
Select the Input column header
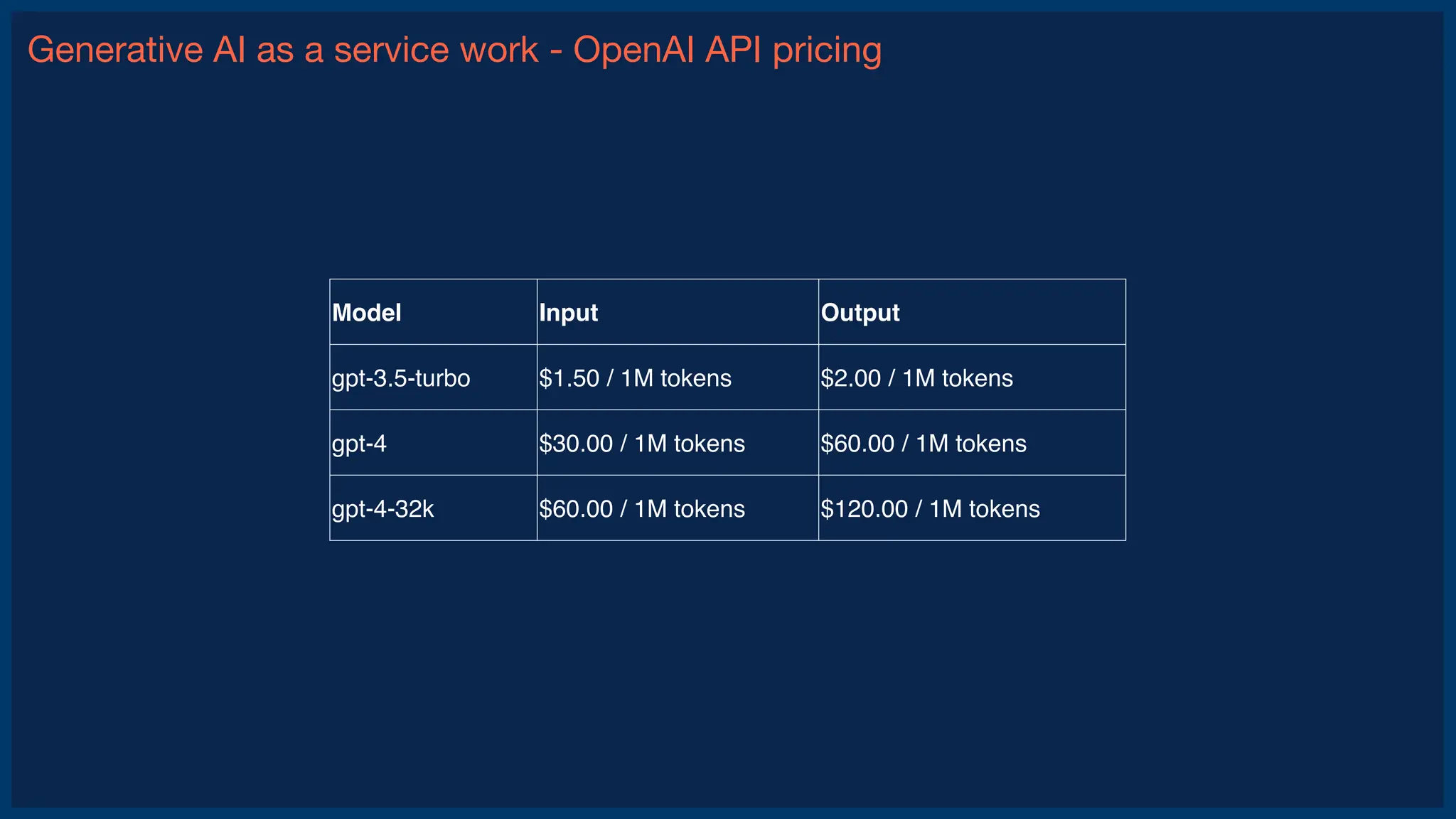tap(678, 312)
